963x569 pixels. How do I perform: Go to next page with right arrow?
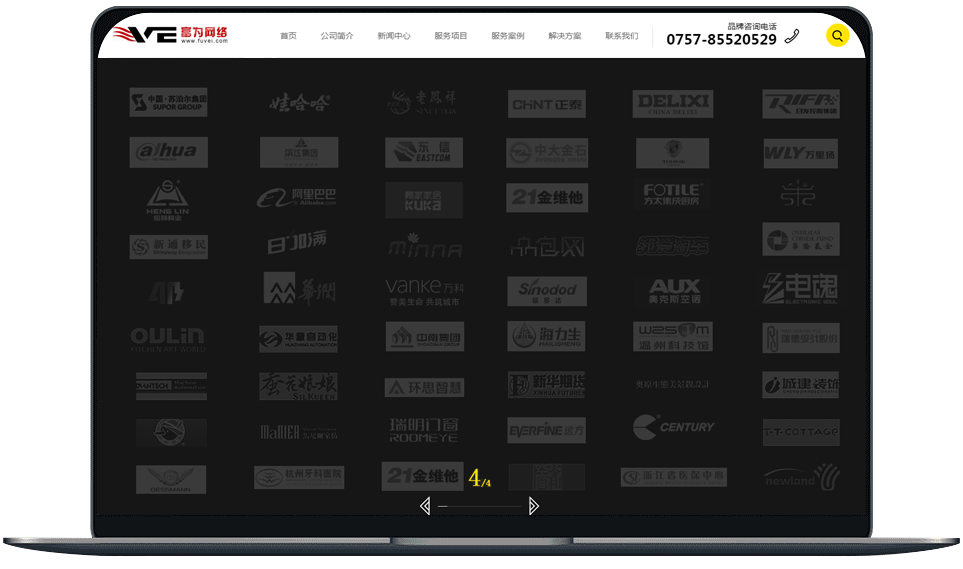(x=533, y=506)
